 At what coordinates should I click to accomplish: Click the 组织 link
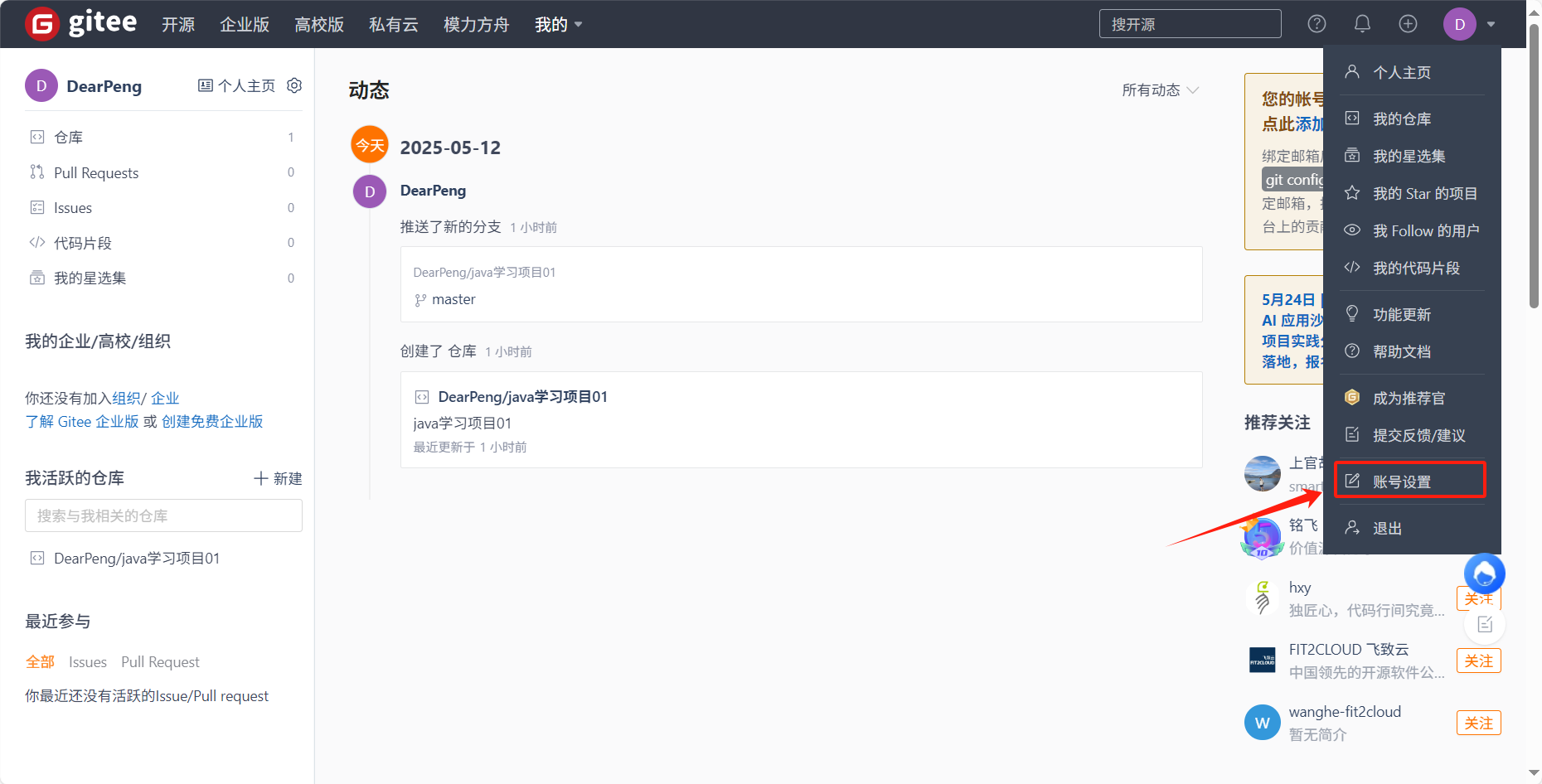[126, 399]
